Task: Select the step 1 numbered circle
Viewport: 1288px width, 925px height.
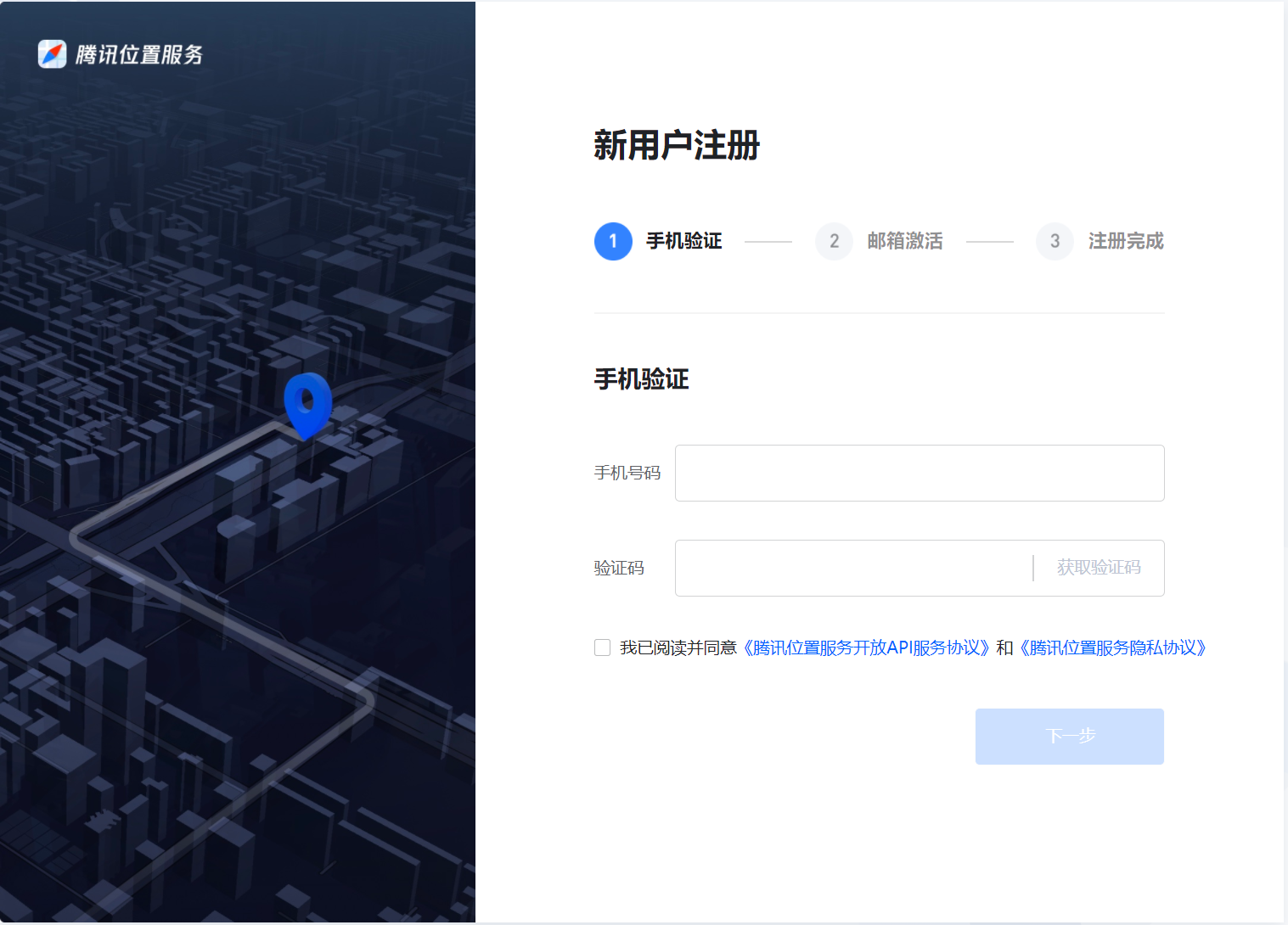Action: coord(613,242)
